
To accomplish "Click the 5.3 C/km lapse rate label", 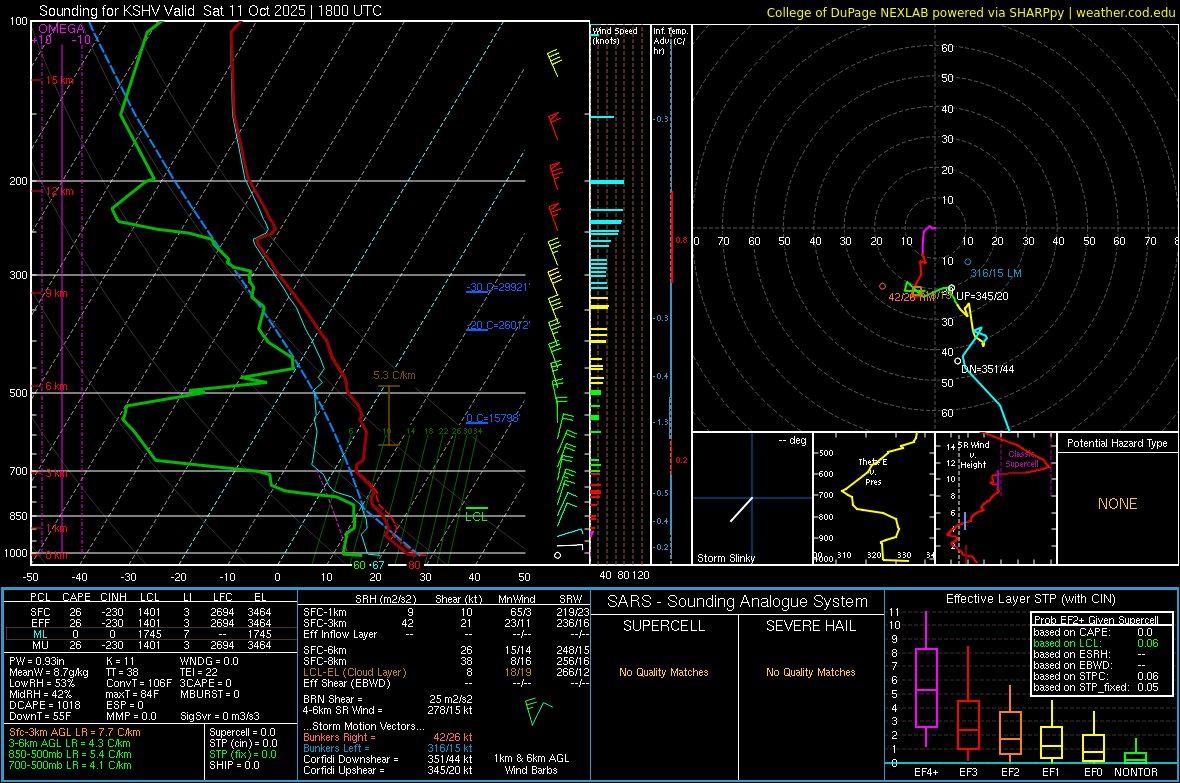I will 394,375.
